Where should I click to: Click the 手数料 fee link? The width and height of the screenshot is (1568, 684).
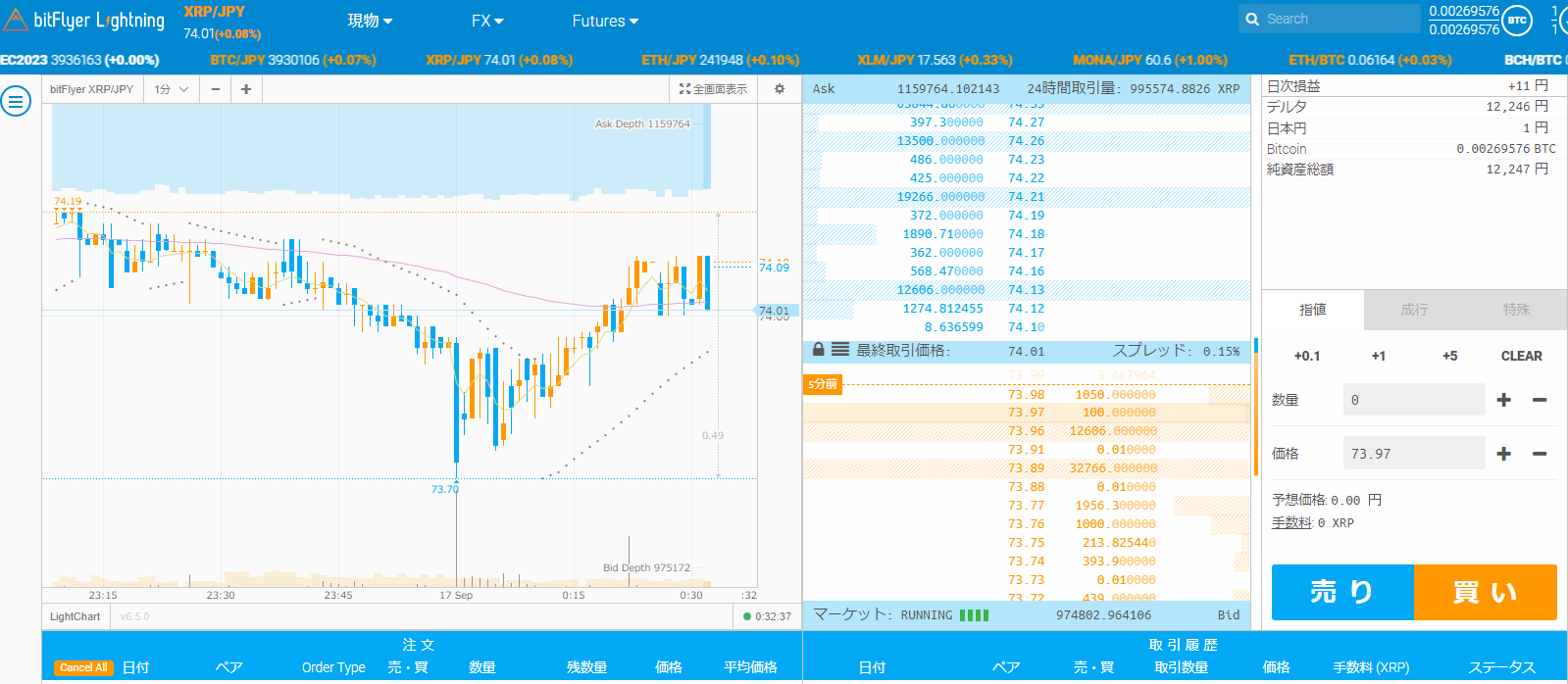(1291, 523)
